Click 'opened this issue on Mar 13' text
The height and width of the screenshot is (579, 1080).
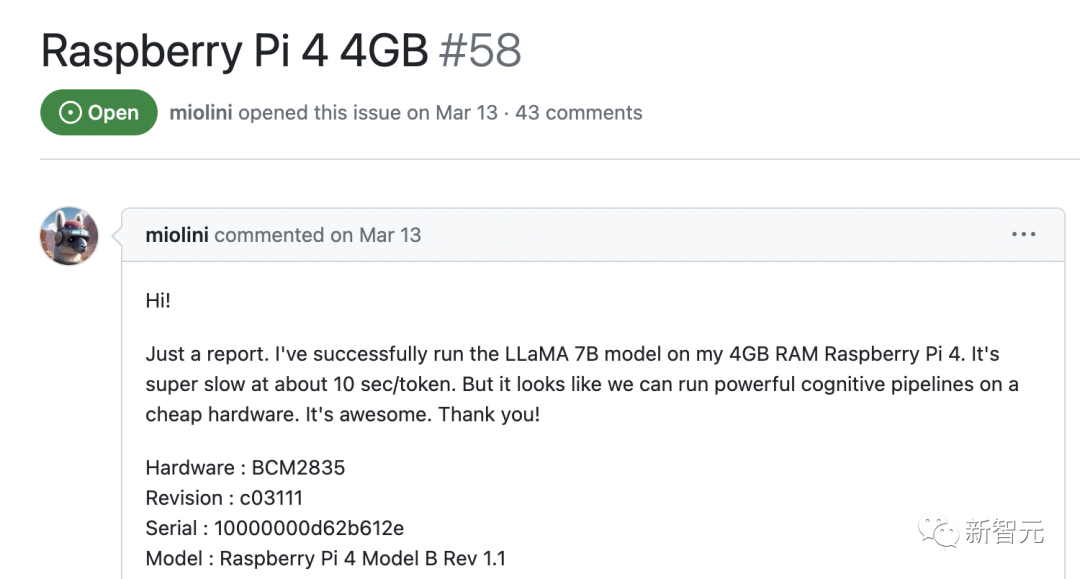pyautogui.click(x=368, y=113)
